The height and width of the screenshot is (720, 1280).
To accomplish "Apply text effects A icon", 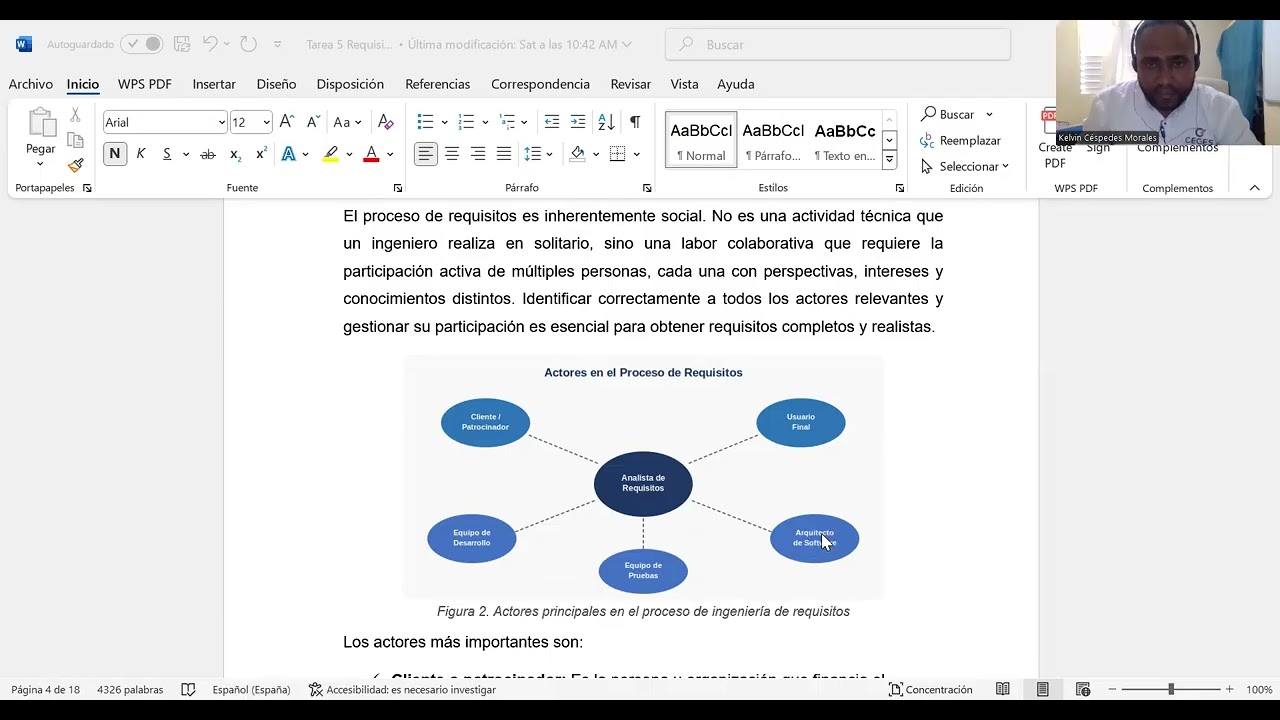I will (x=289, y=154).
